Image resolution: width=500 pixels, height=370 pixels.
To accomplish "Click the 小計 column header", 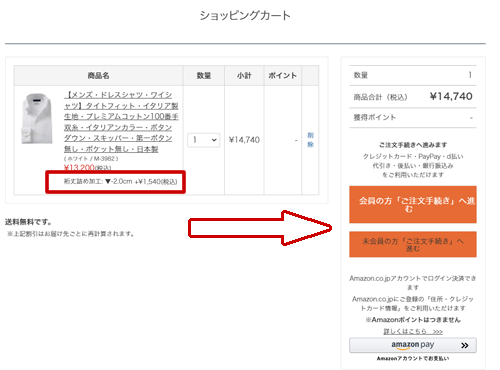I will pos(244,76).
